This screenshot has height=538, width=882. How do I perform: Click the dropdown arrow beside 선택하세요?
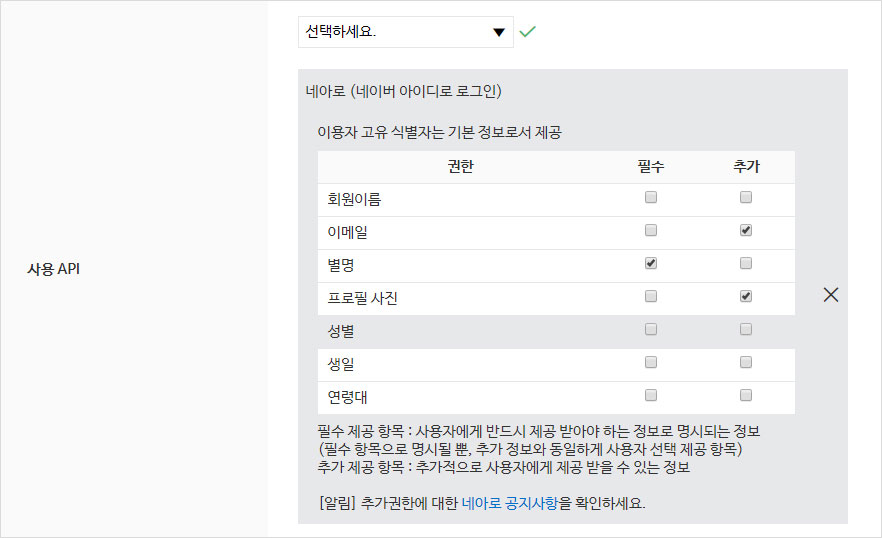pyautogui.click(x=499, y=32)
